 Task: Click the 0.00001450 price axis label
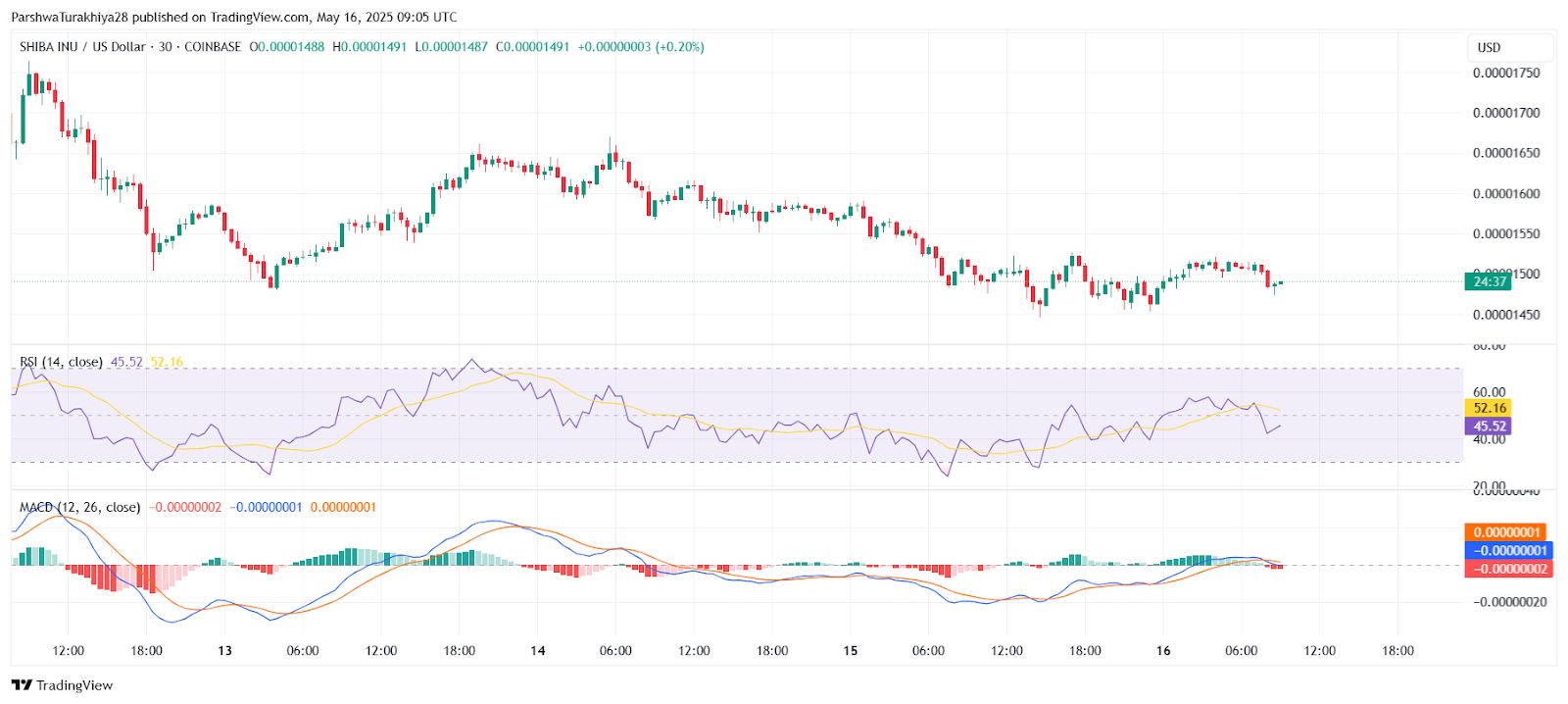click(x=1506, y=315)
